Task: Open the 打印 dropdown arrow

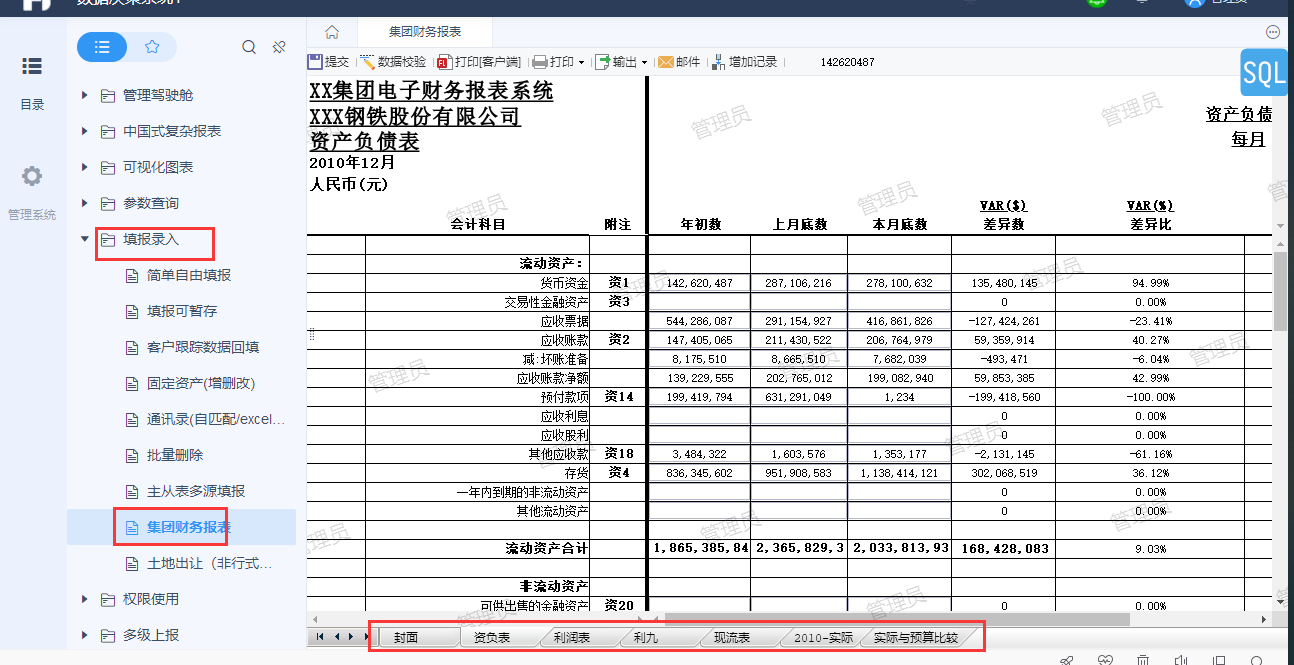Action: 581,63
